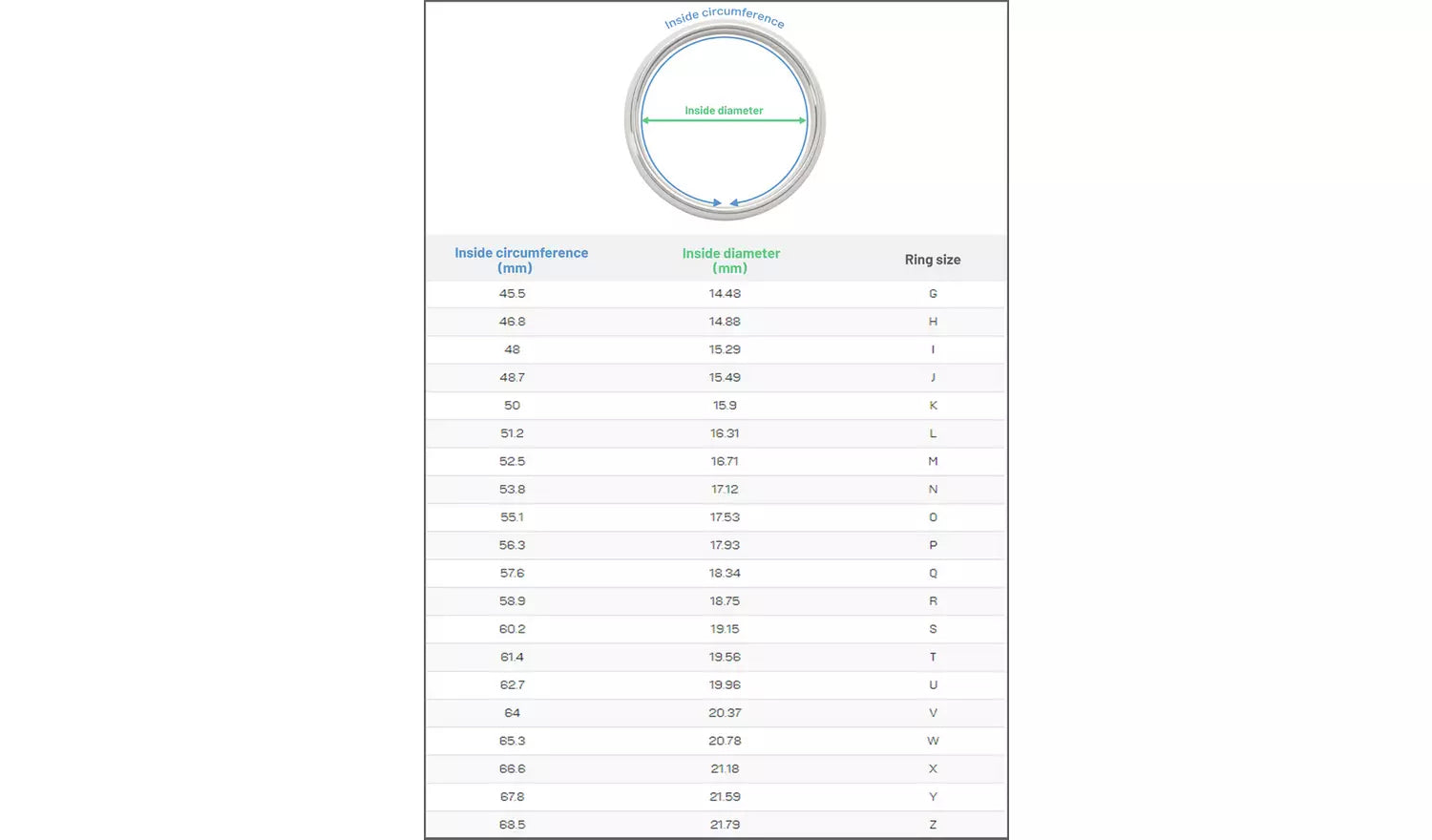Select diameter value 19.15
The image size is (1432, 840).
point(725,629)
